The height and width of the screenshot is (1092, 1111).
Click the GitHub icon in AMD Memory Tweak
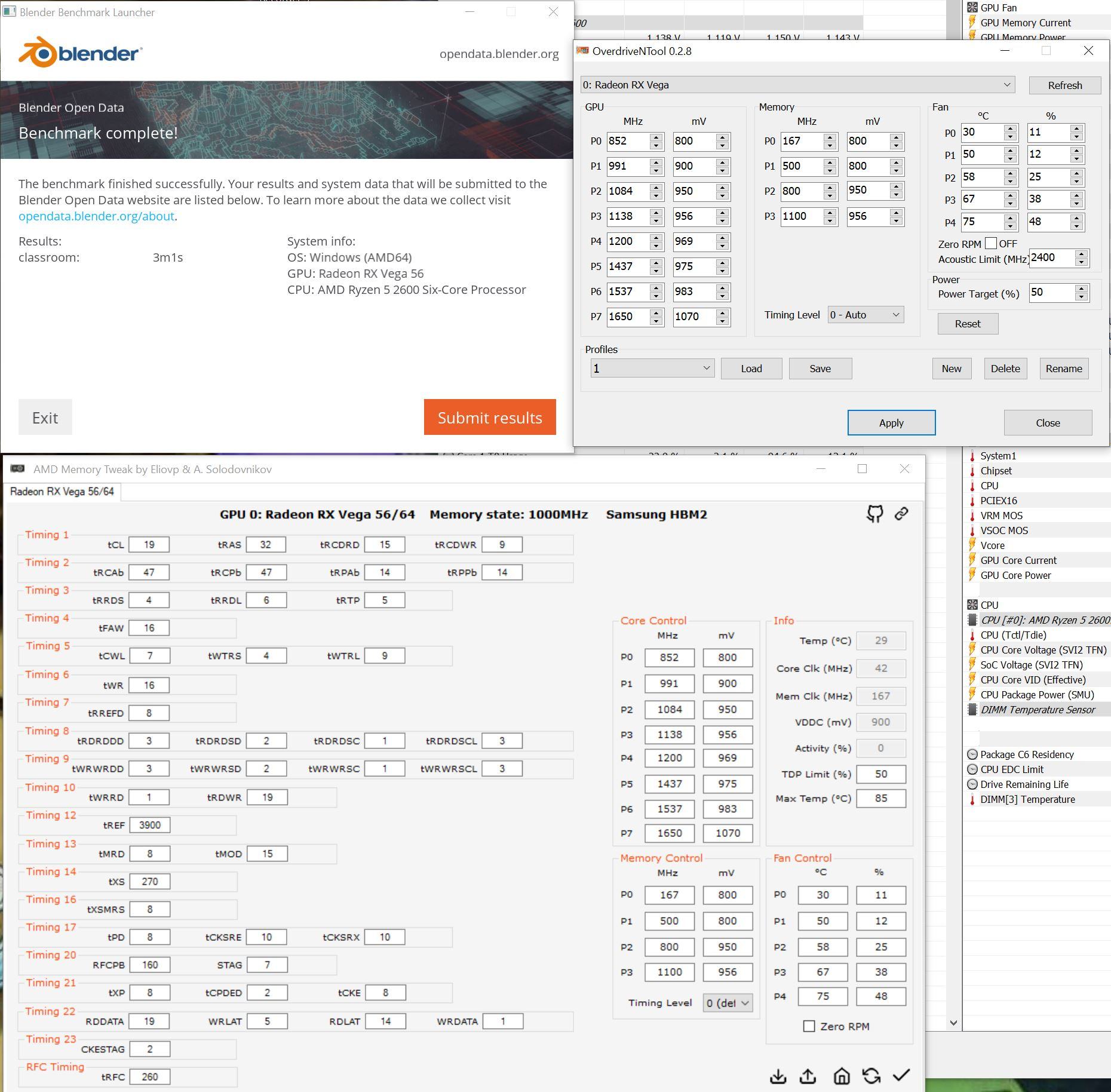pyautogui.click(x=875, y=514)
